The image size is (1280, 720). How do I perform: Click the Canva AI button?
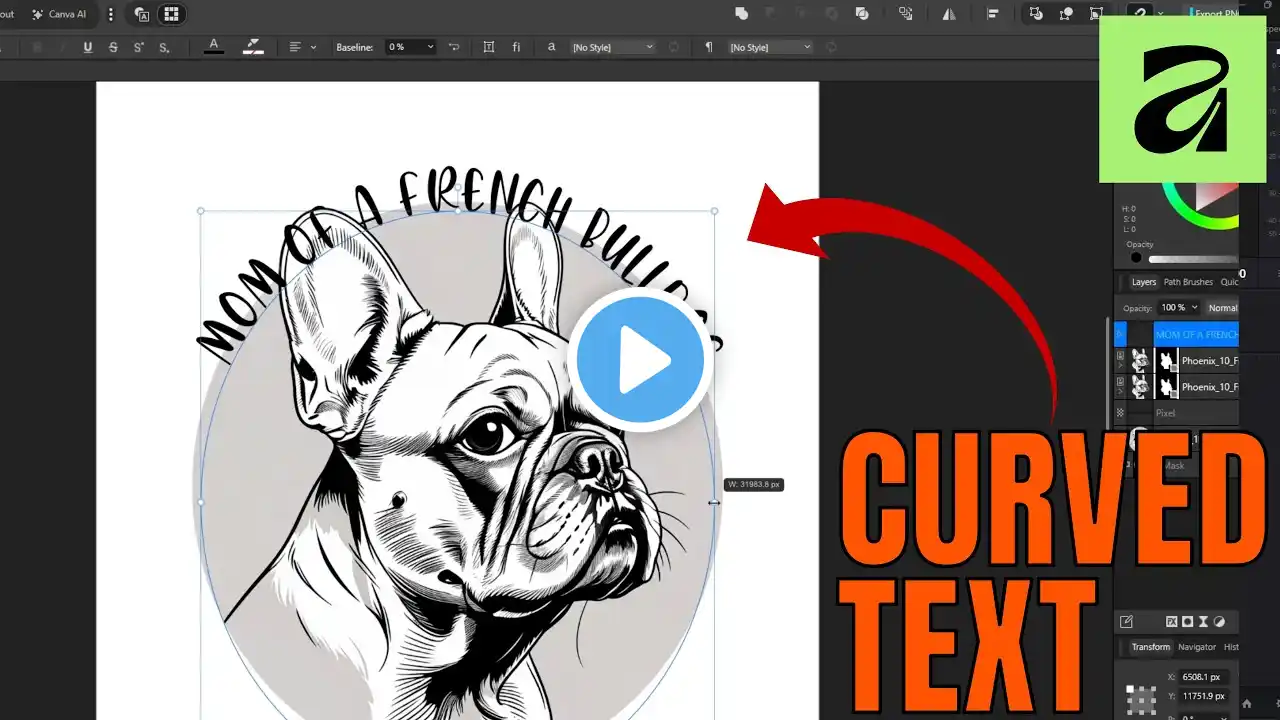click(60, 15)
